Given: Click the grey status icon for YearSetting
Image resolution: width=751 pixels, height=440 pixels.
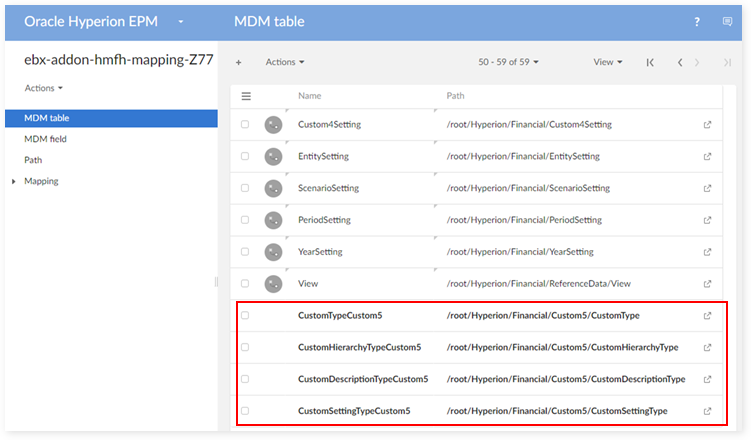Looking at the screenshot, I should pos(273,252).
